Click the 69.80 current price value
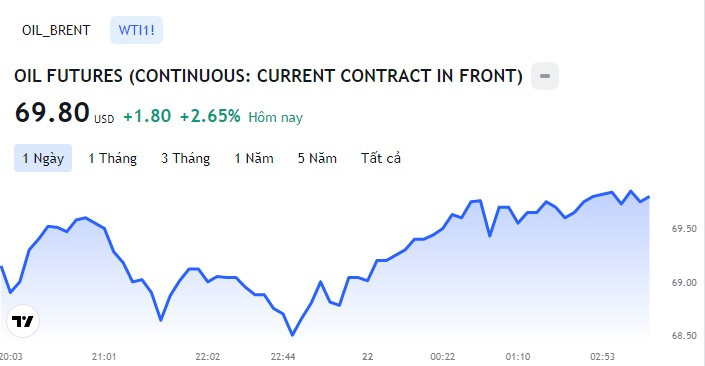Viewport: 705px width, 366px height. coord(52,112)
